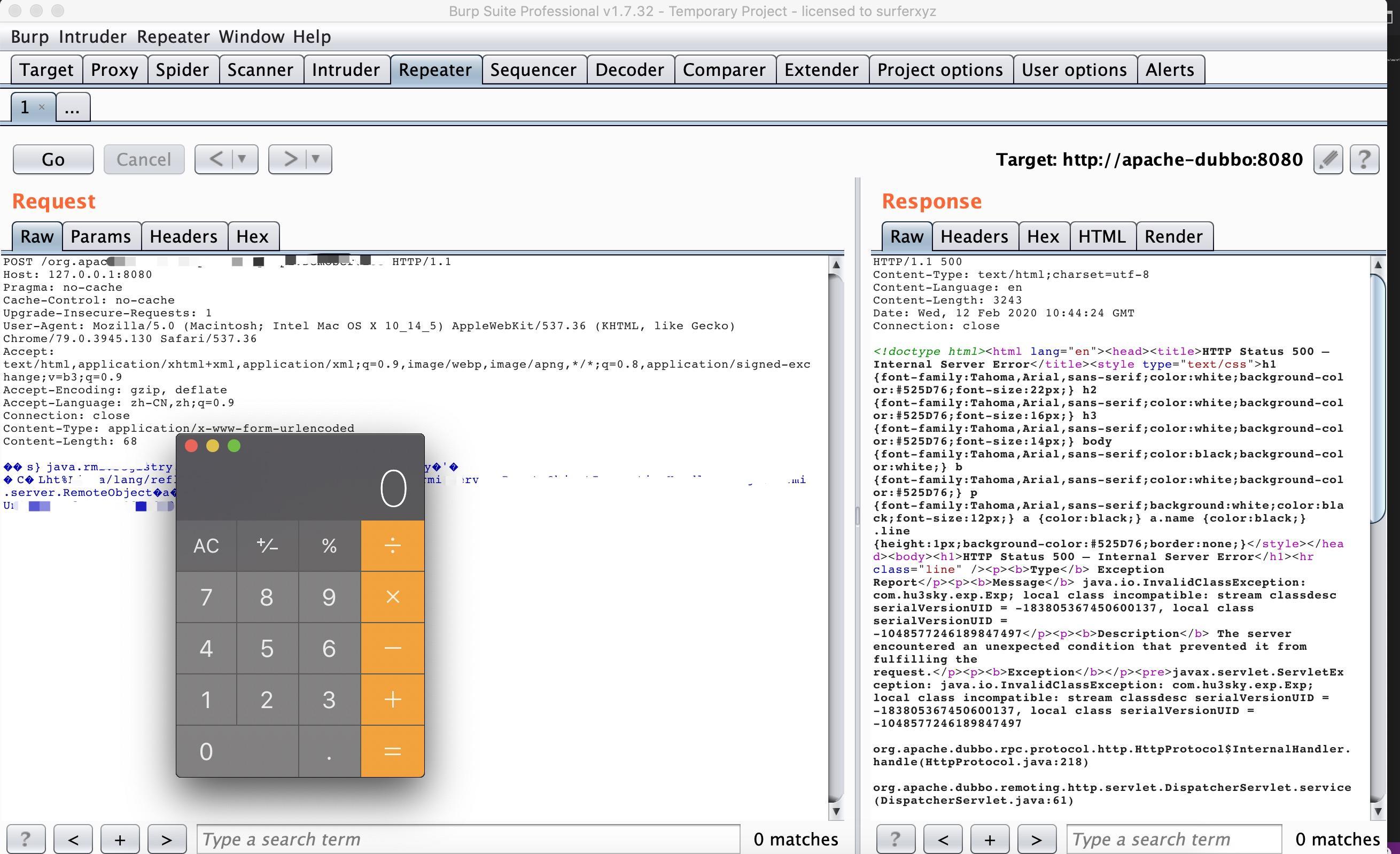Viewport: 1400px width, 854px height.
Task: Switch to the Scanner tab
Action: tap(260, 70)
